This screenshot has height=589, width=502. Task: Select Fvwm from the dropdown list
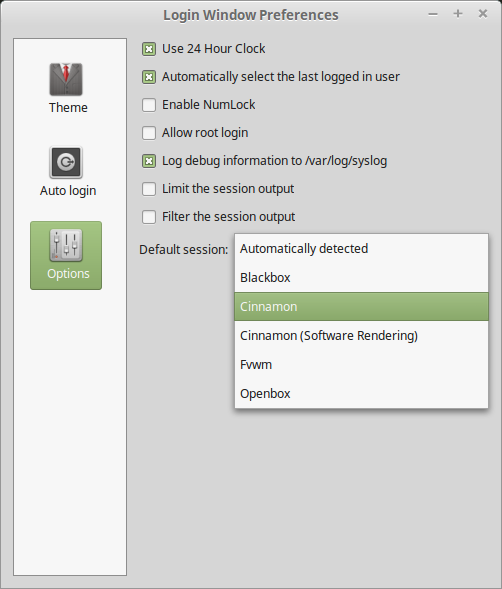click(361, 364)
